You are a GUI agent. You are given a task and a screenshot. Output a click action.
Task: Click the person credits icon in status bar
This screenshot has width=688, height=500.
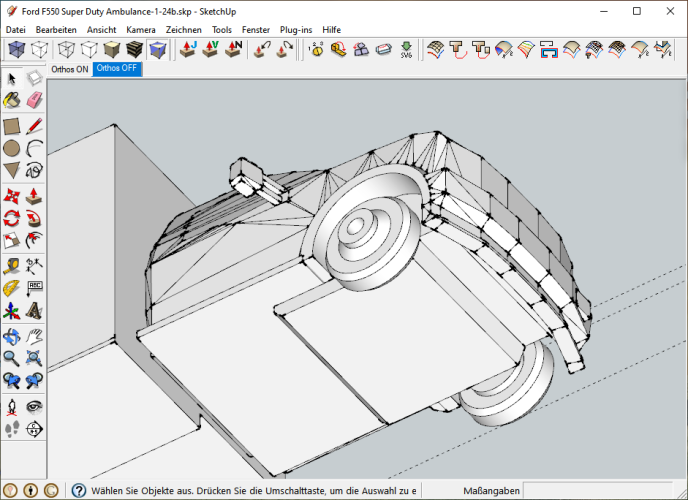pyautogui.click(x=31, y=490)
